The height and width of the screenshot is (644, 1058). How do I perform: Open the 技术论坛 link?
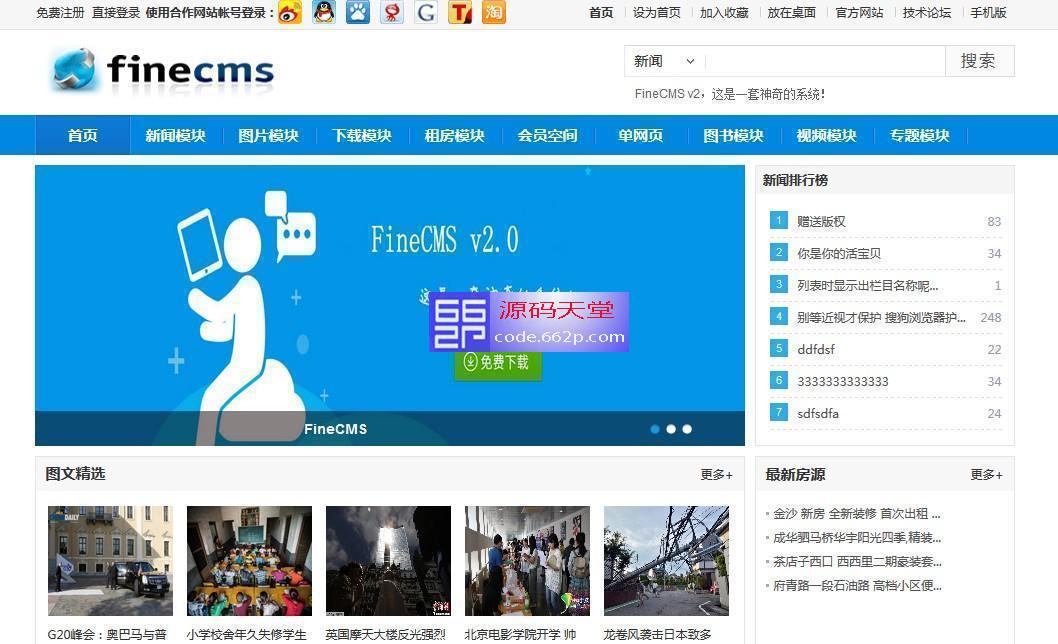(x=926, y=12)
